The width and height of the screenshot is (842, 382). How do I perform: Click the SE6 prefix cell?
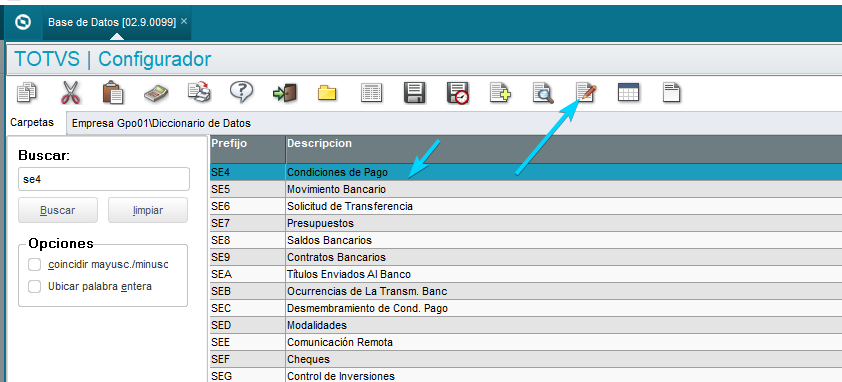coord(248,206)
